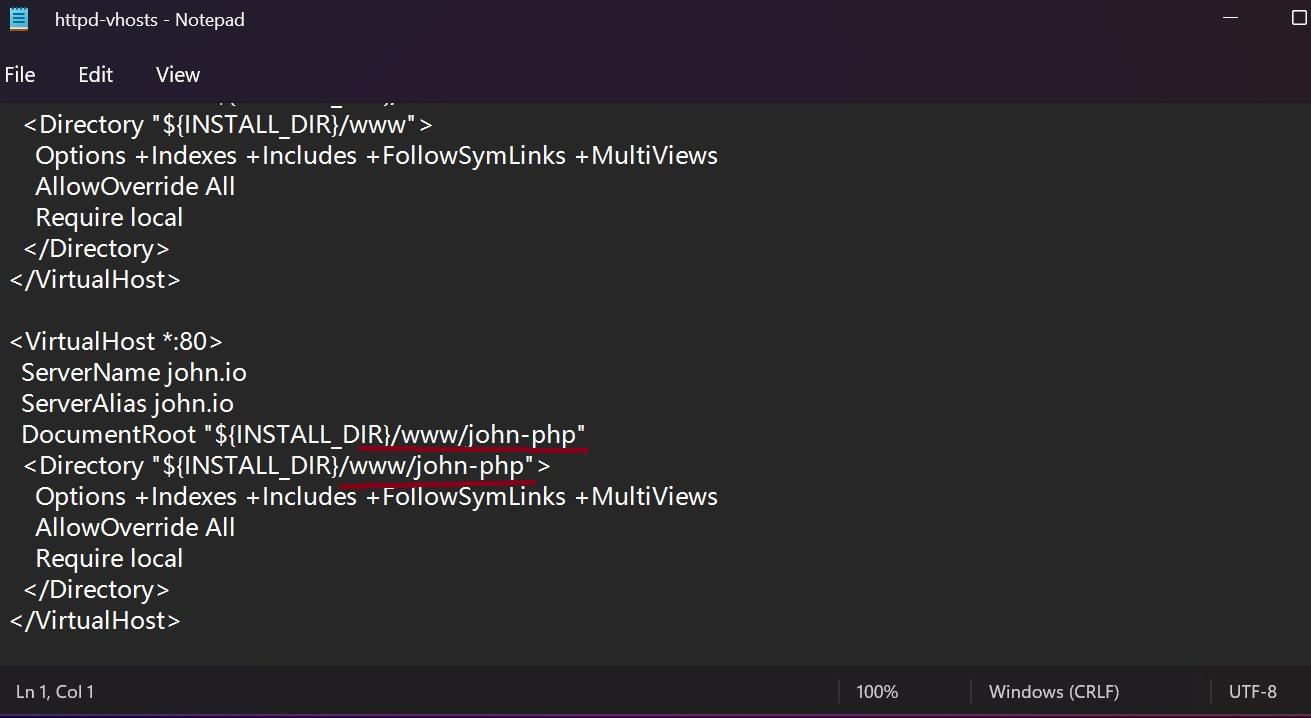This screenshot has height=718, width=1311.
Task: Open the File menu
Action: pos(20,74)
